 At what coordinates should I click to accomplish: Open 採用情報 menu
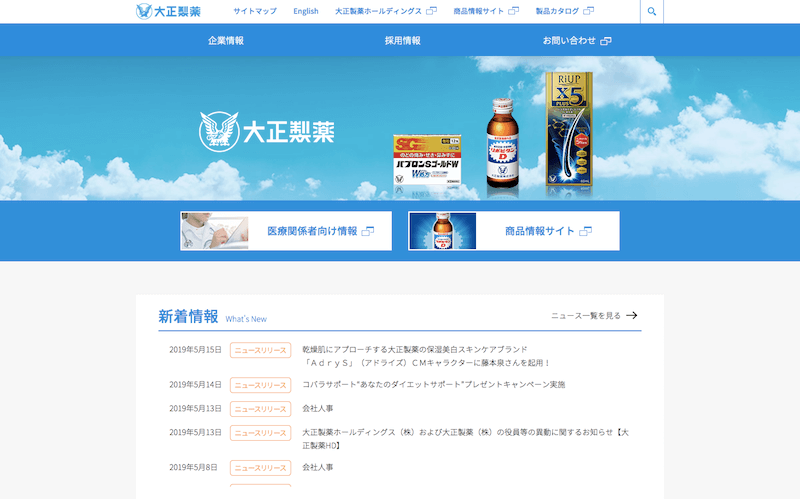403,40
